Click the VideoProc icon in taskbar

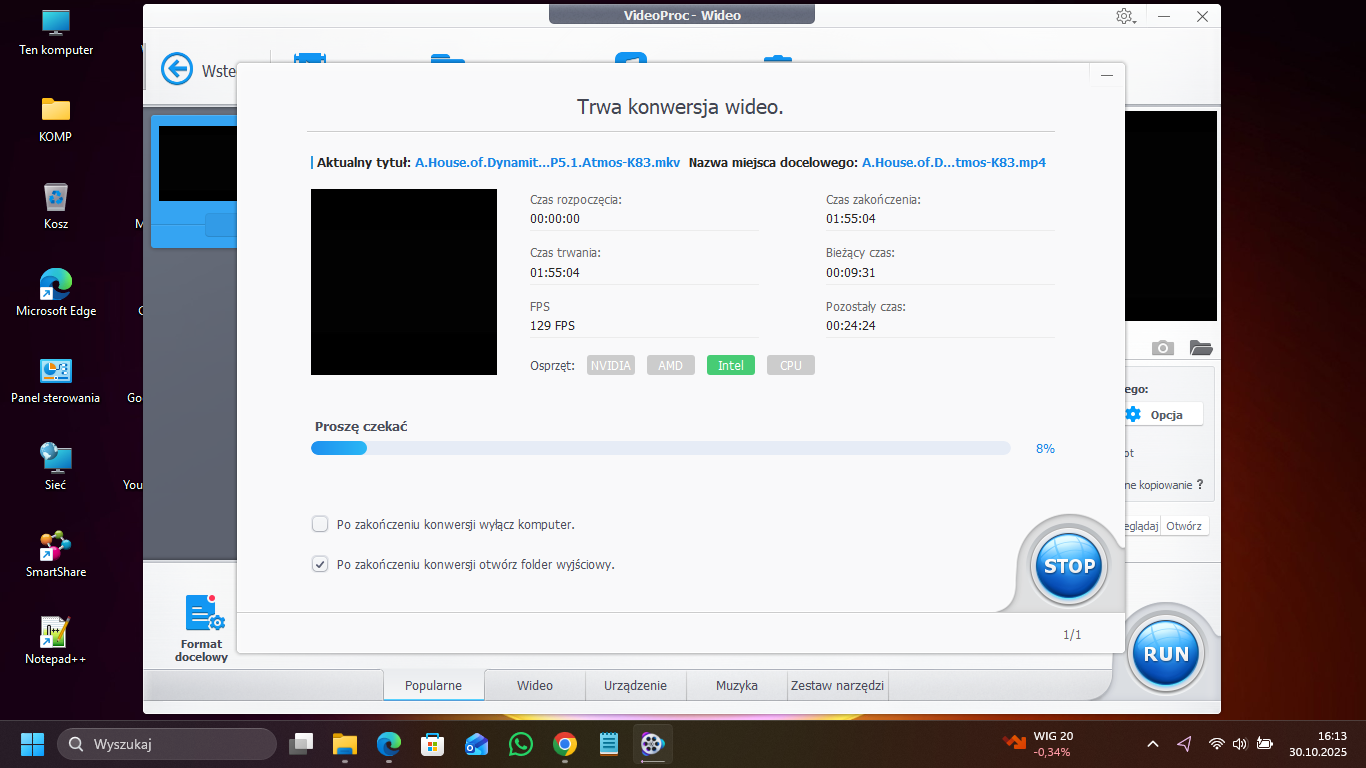[x=652, y=744]
